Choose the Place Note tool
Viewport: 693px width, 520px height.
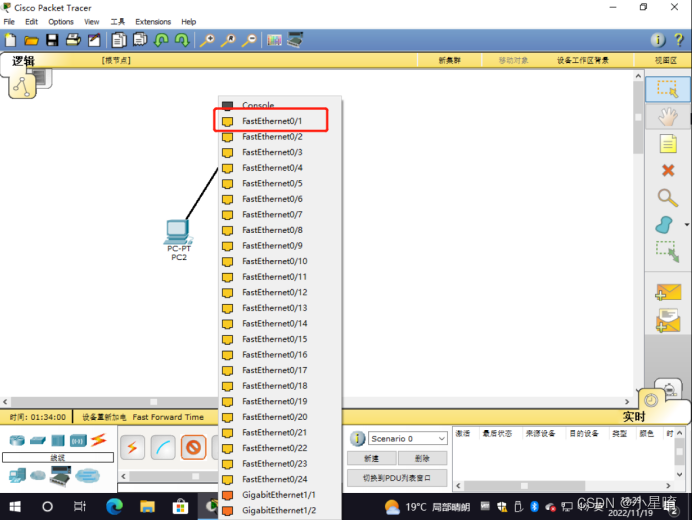click(668, 144)
